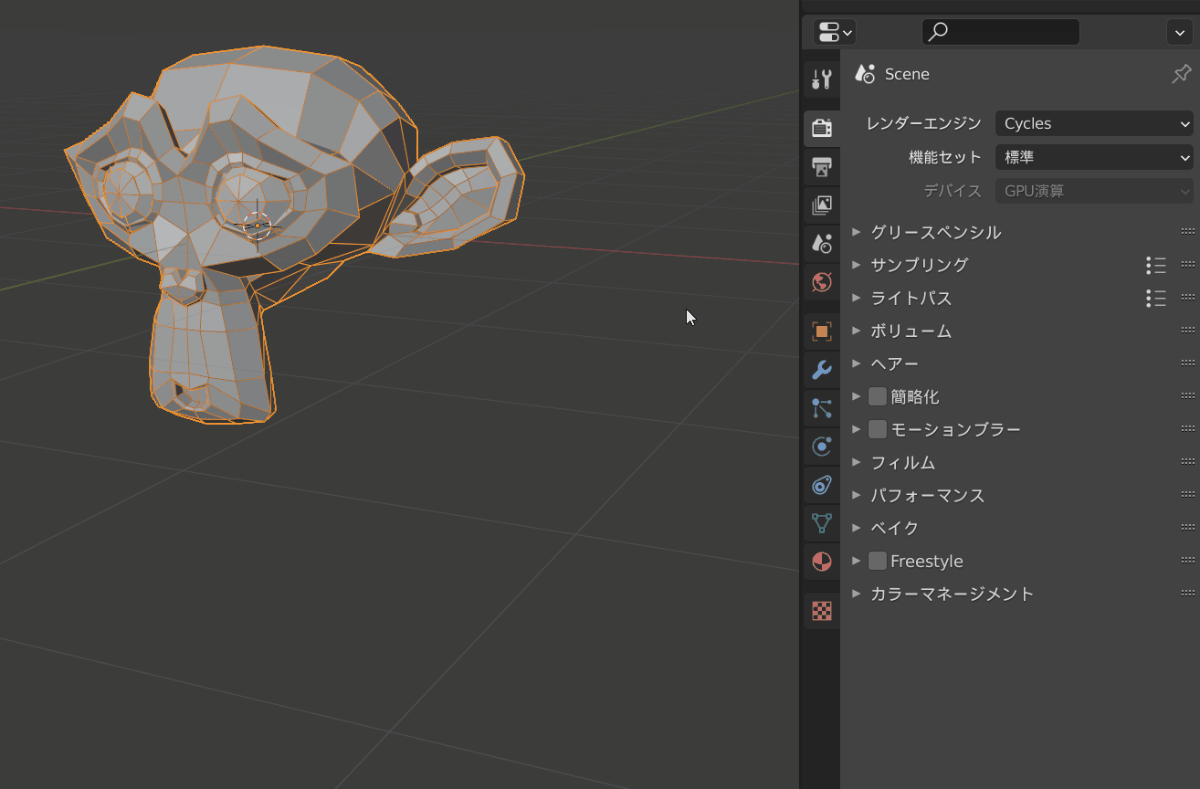Click the カラーマネージメント panel grip handle
Image resolution: width=1200 pixels, height=789 pixels.
click(x=1188, y=594)
